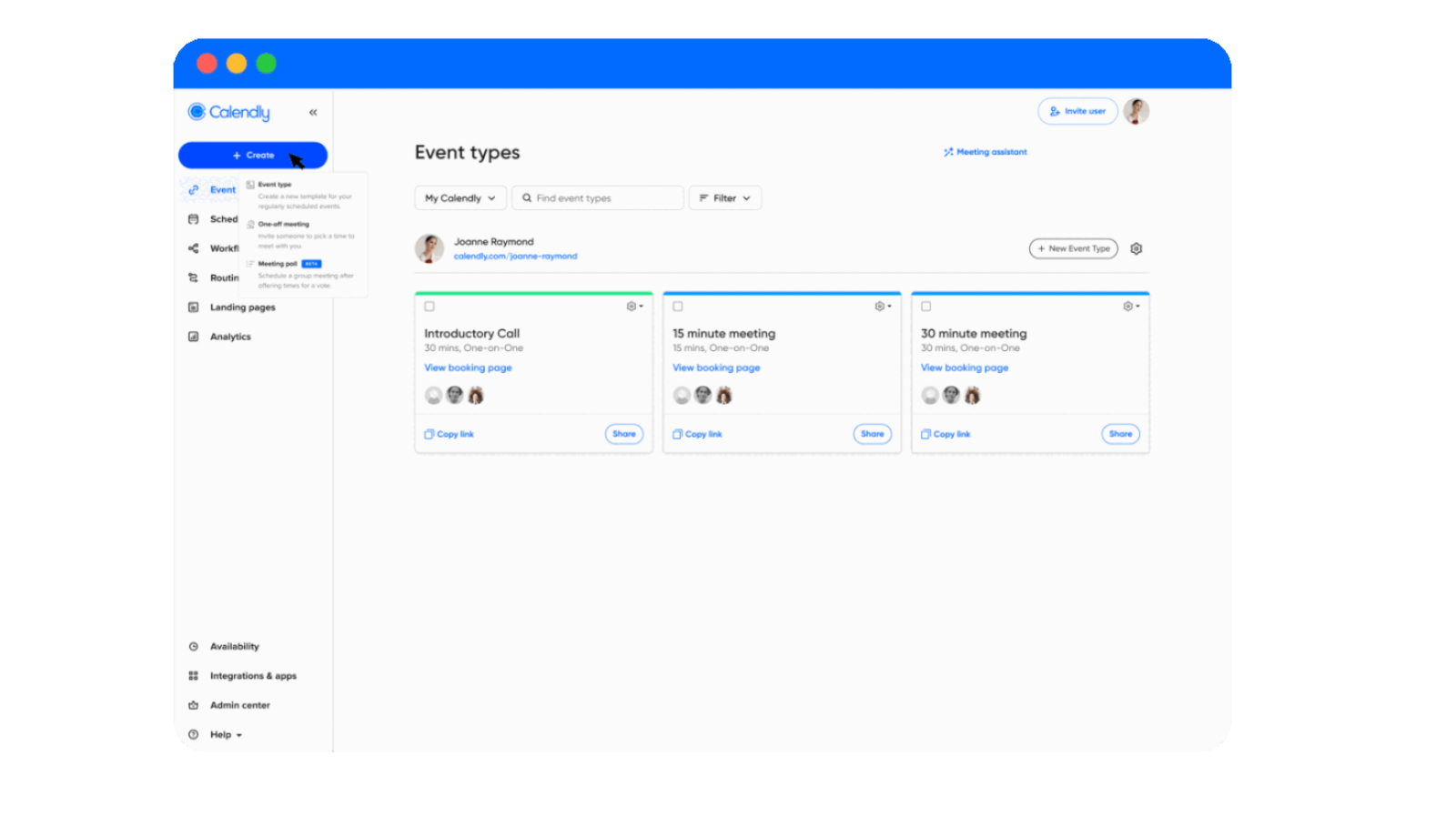1456x837 pixels.
Task: Open the profile avatar in top right
Action: pyautogui.click(x=1136, y=111)
